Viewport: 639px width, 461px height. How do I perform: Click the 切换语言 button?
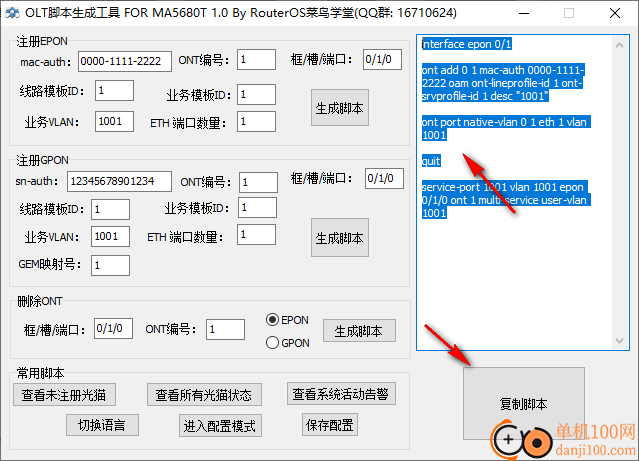point(102,425)
